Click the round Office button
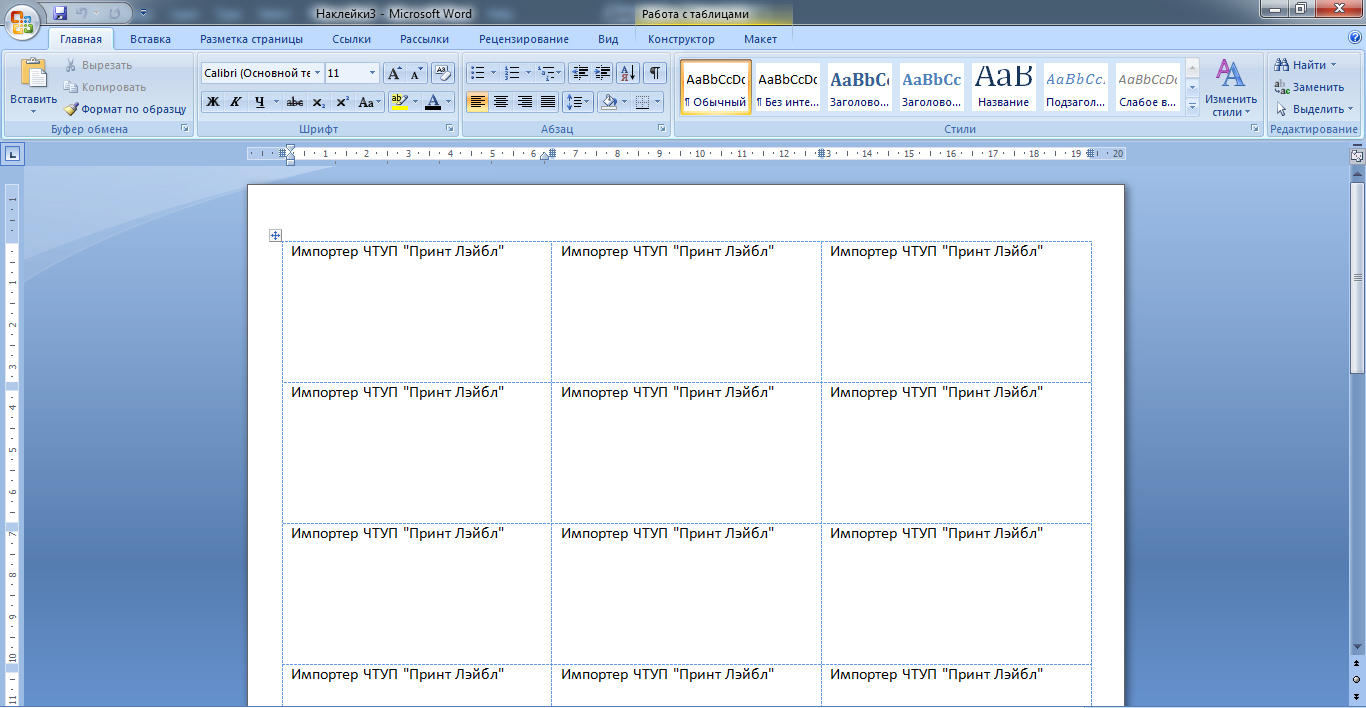 tap(23, 21)
